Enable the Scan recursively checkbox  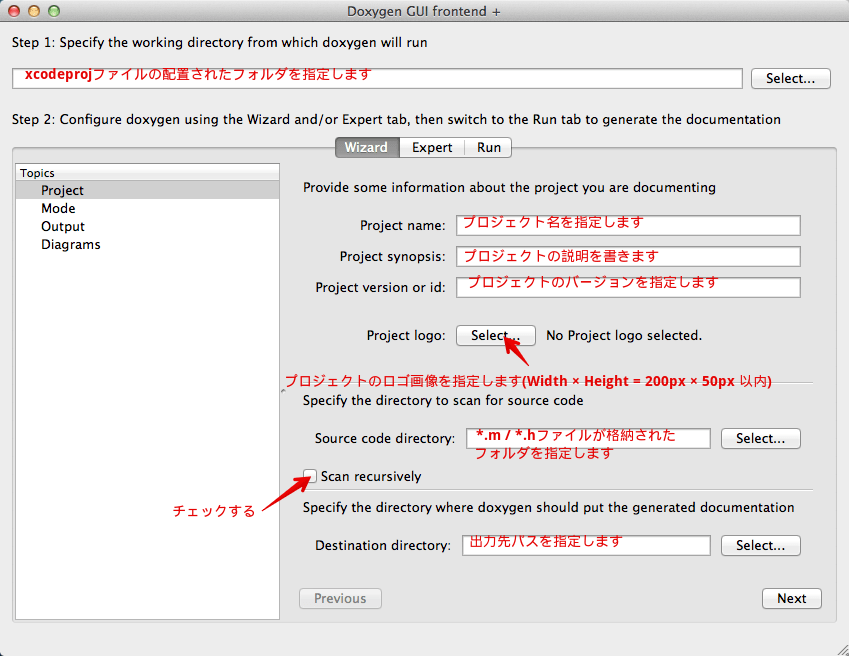(309, 477)
